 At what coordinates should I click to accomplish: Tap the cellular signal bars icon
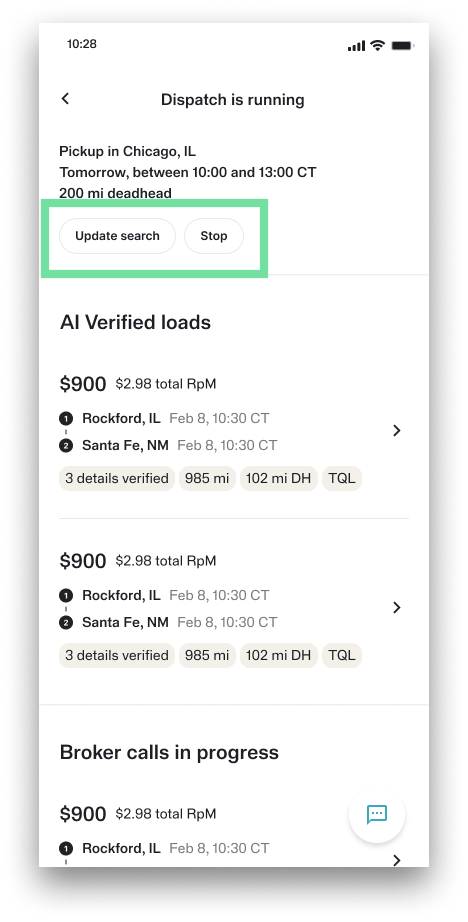356,45
